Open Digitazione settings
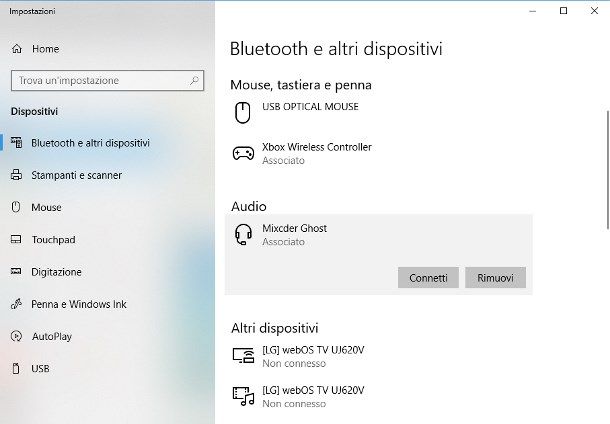Image resolution: width=610 pixels, height=424 pixels. pyautogui.click(x=56, y=272)
